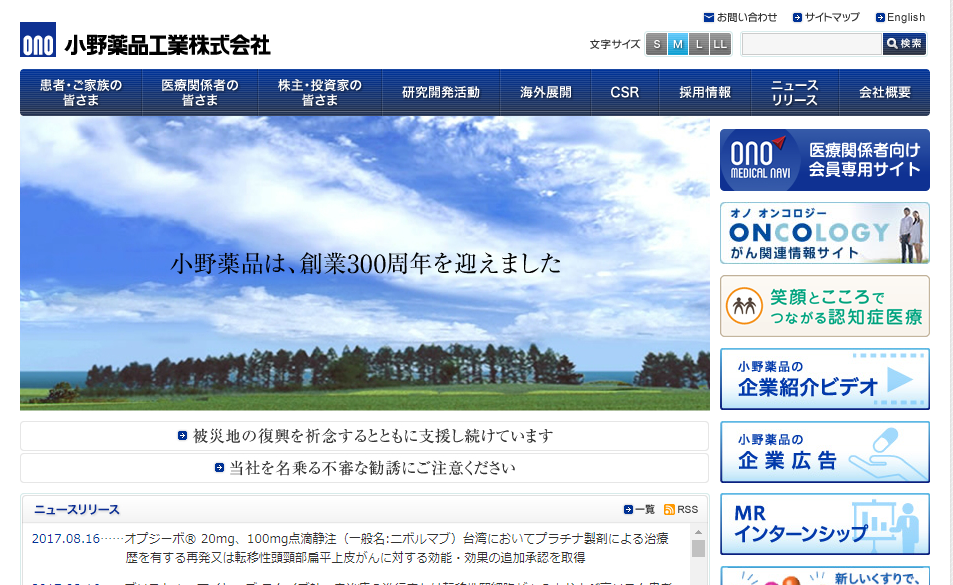Set font size to M
The image size is (953, 585).
[678, 44]
